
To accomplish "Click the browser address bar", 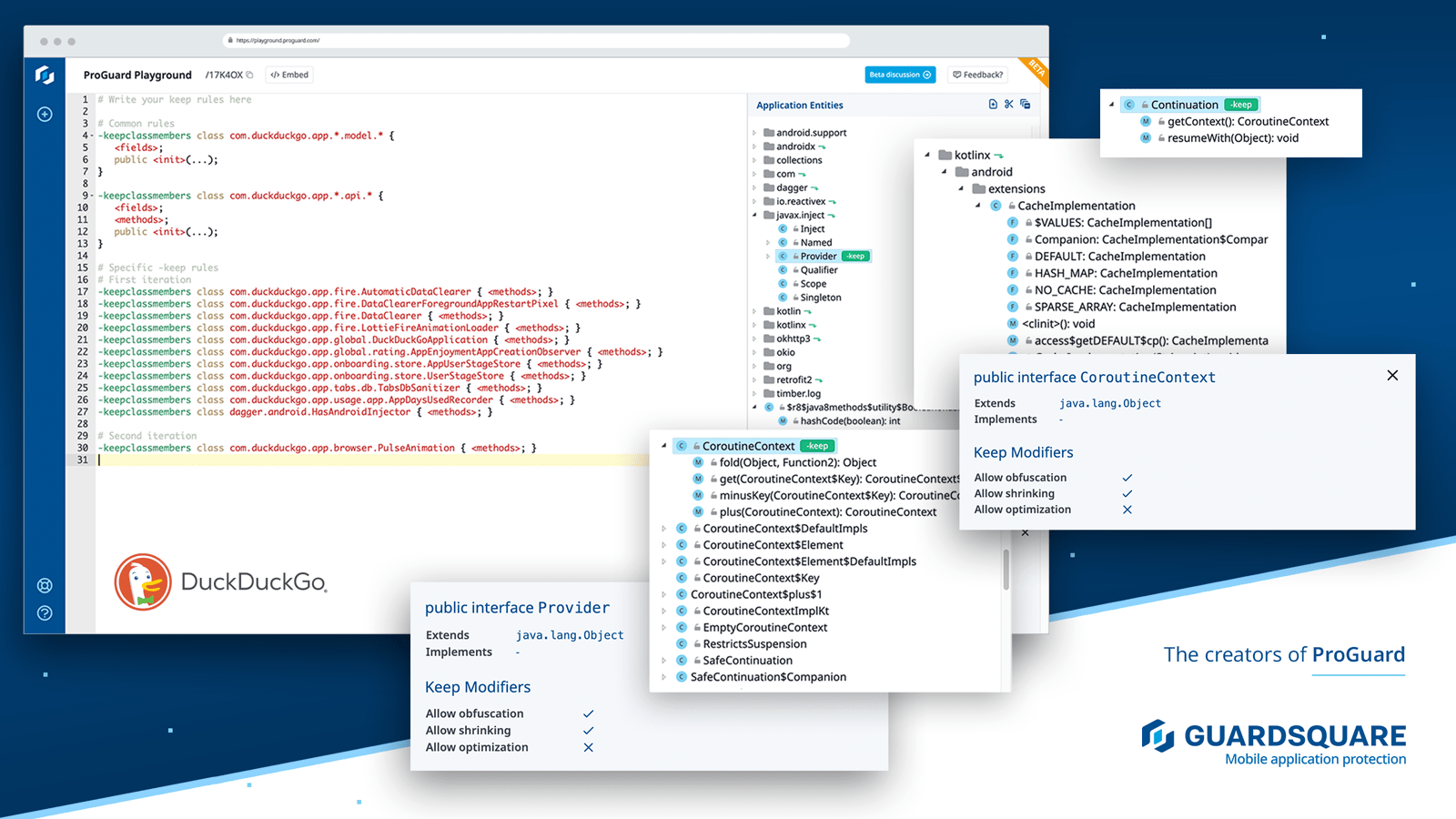I will point(536,40).
